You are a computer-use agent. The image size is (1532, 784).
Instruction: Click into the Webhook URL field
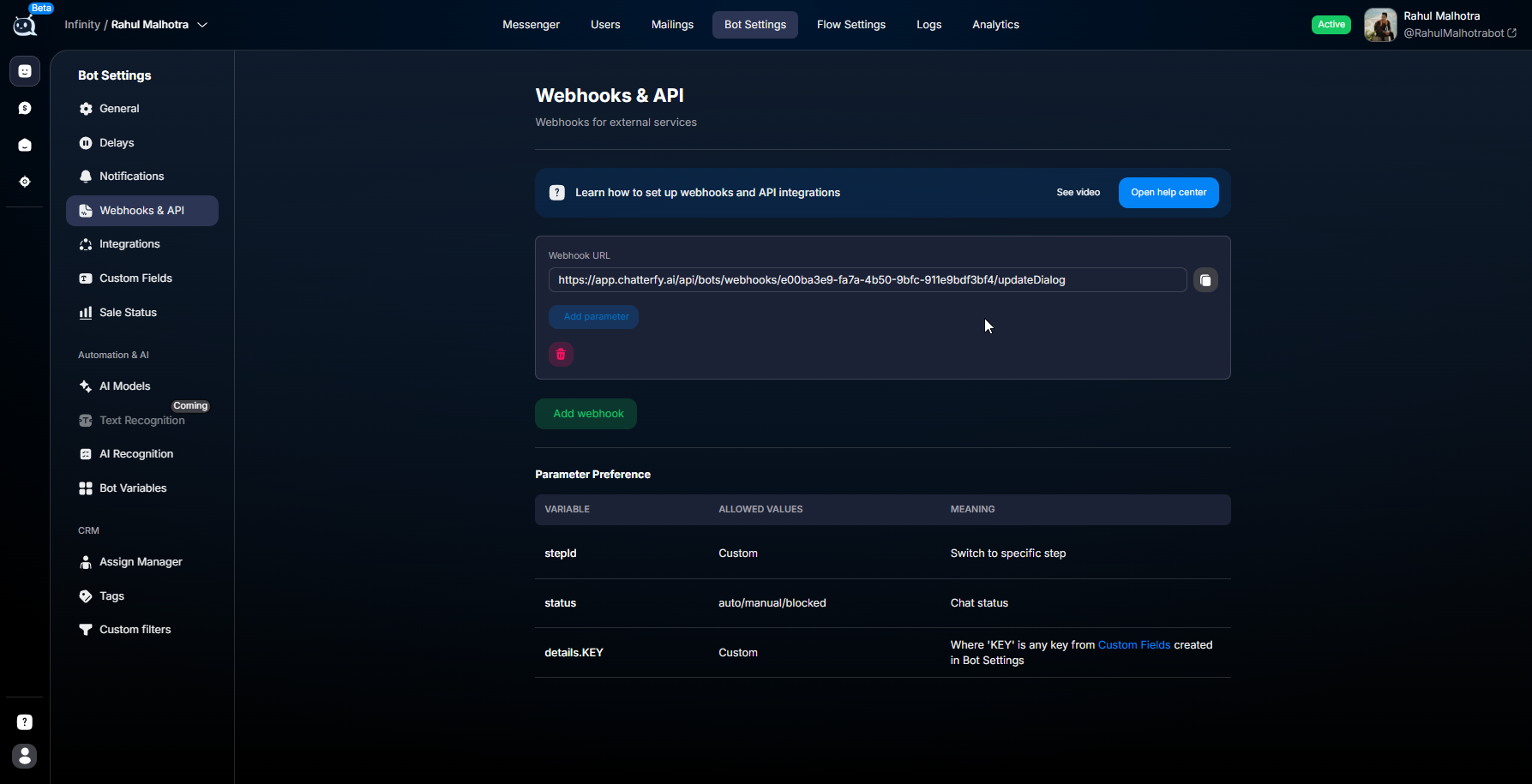[x=868, y=280]
